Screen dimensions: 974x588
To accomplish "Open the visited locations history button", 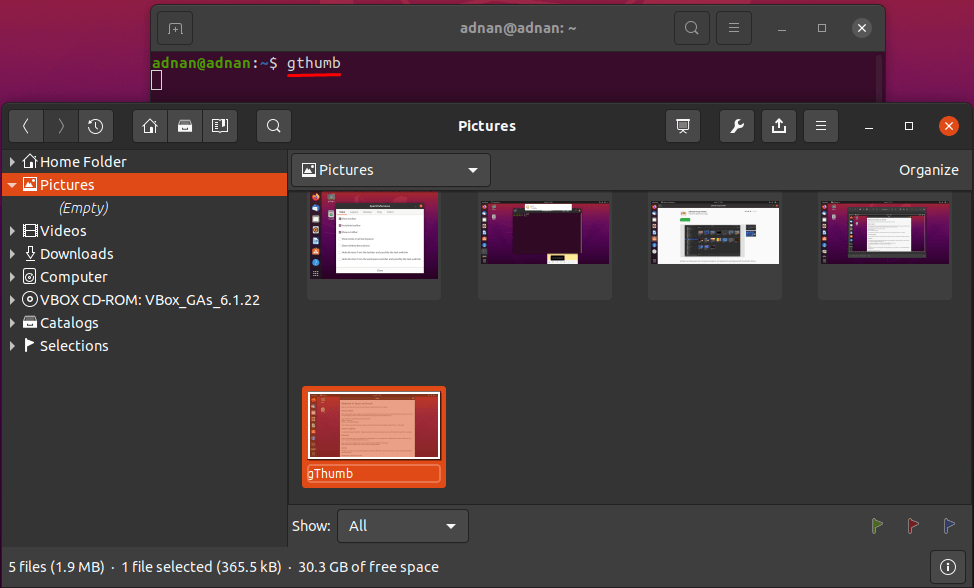I will pos(96,126).
